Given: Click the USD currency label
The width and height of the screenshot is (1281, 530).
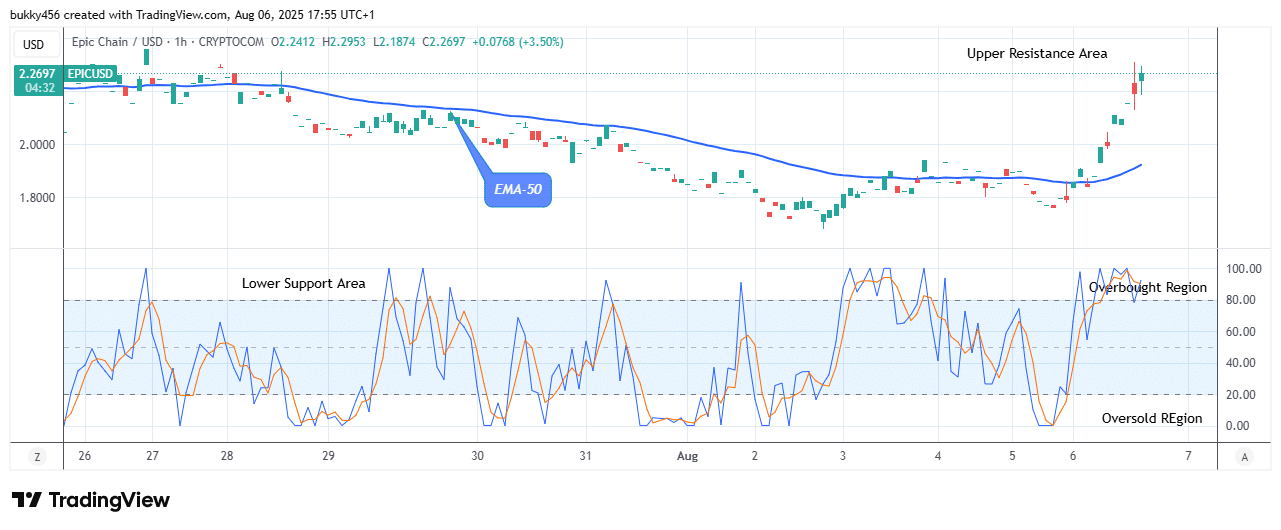Looking at the screenshot, I should [x=35, y=44].
